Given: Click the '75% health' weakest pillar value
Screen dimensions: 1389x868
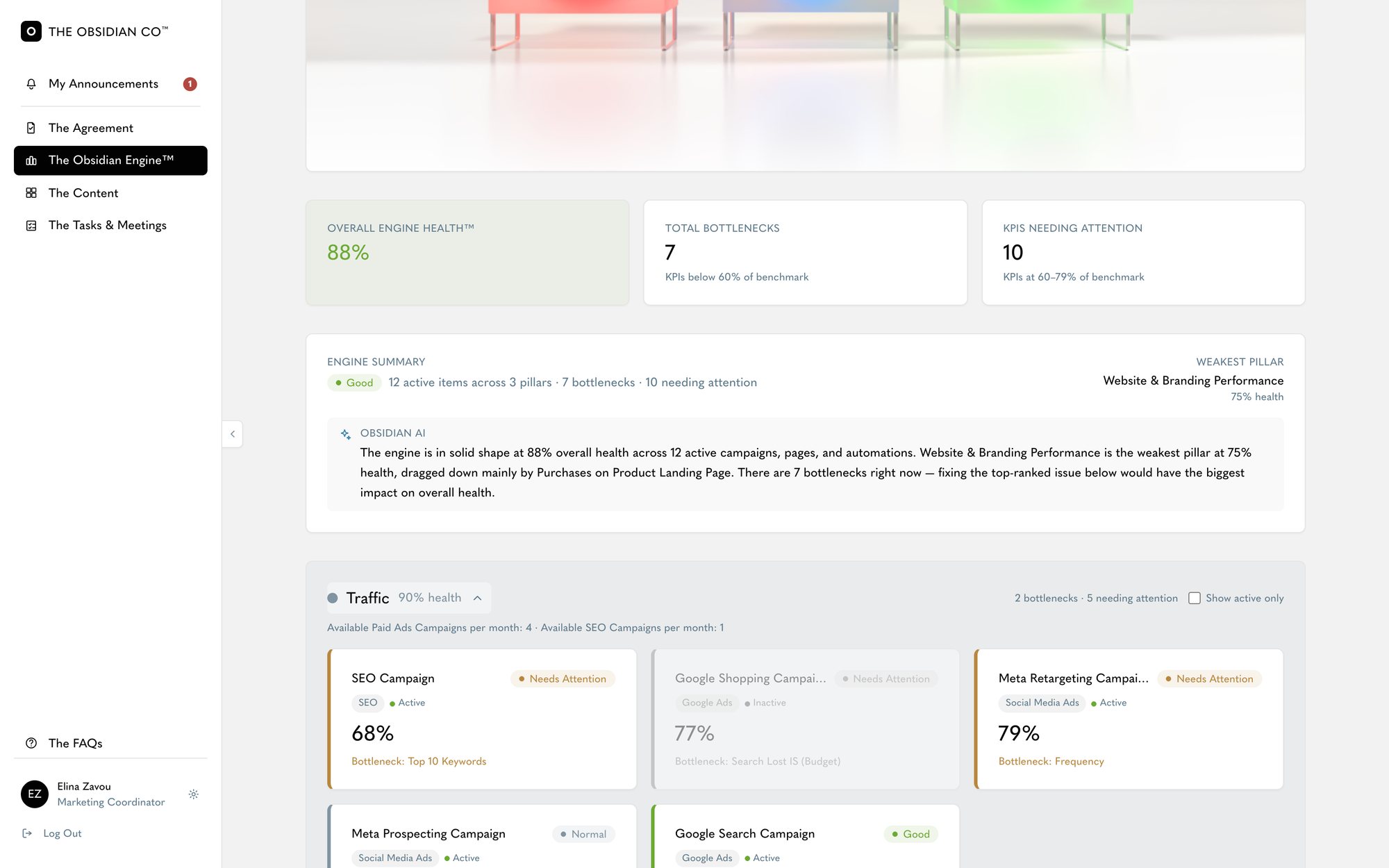Looking at the screenshot, I should (1257, 397).
